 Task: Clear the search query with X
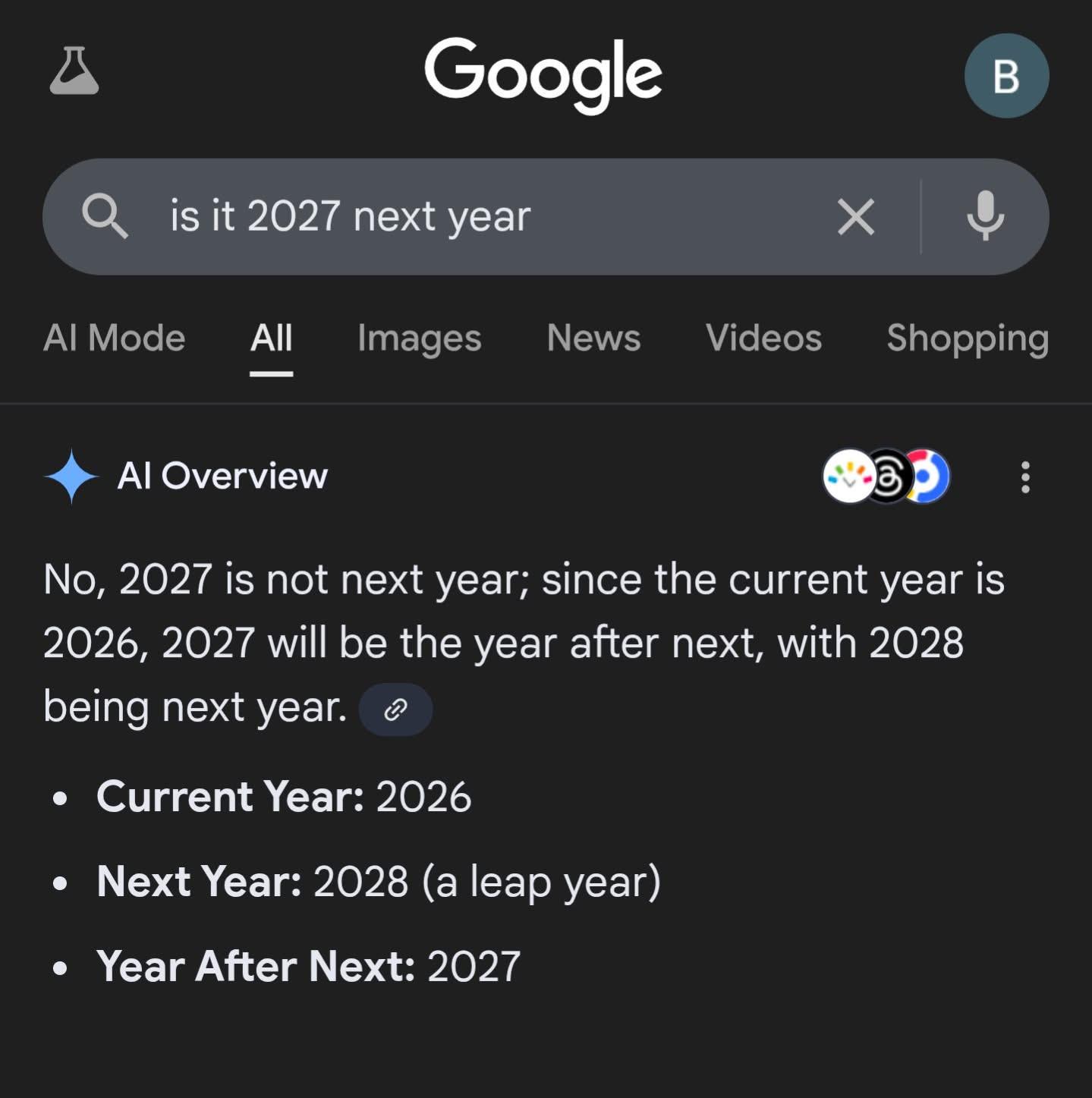856,216
